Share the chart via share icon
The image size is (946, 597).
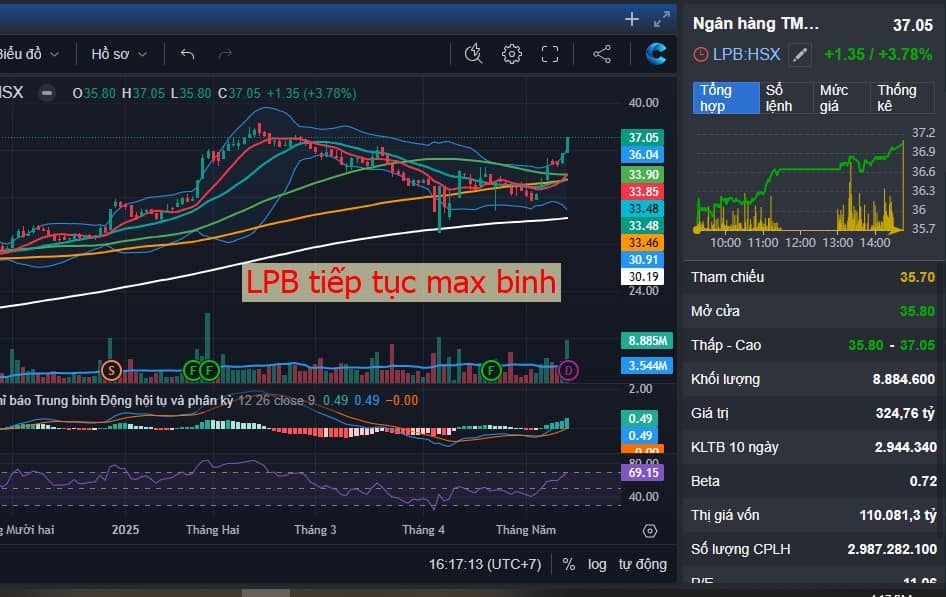[602, 54]
